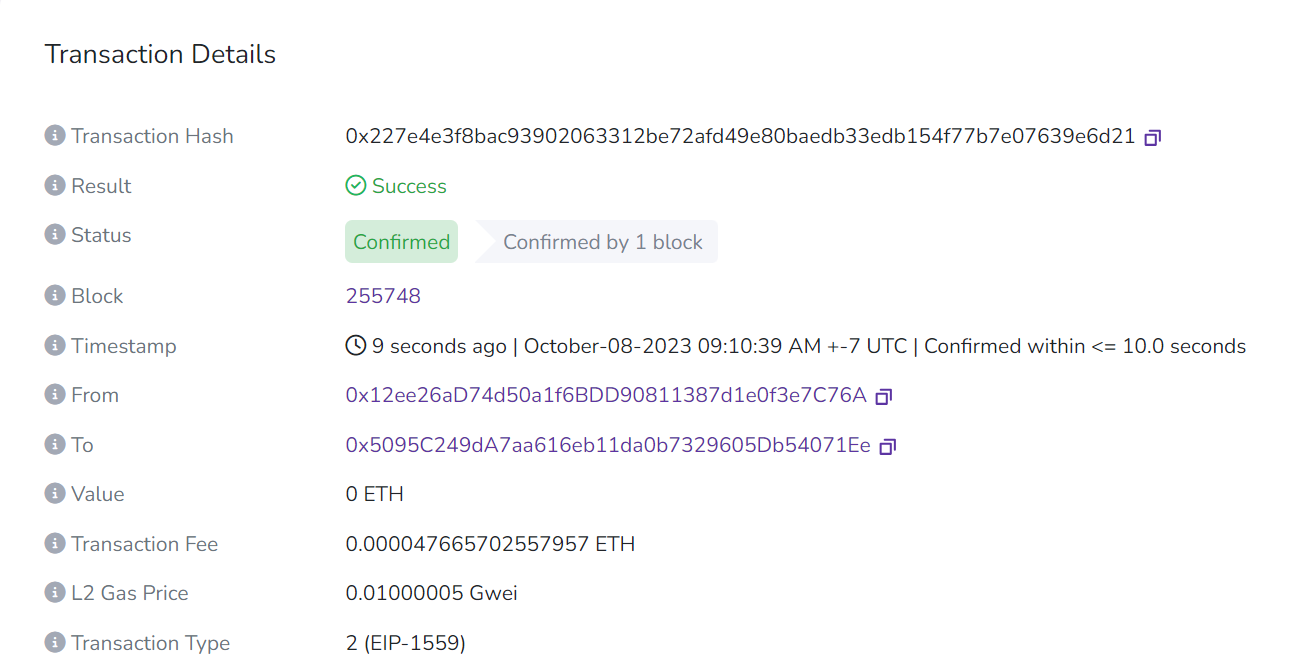Copy the To address using copy icon
This screenshot has height=667, width=1291.
click(x=886, y=446)
